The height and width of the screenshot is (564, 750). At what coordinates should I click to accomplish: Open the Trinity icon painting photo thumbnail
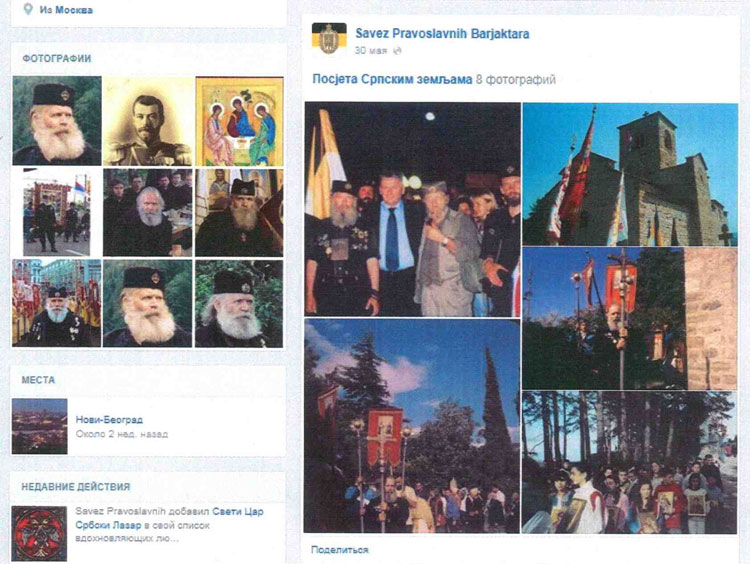pyautogui.click(x=240, y=122)
